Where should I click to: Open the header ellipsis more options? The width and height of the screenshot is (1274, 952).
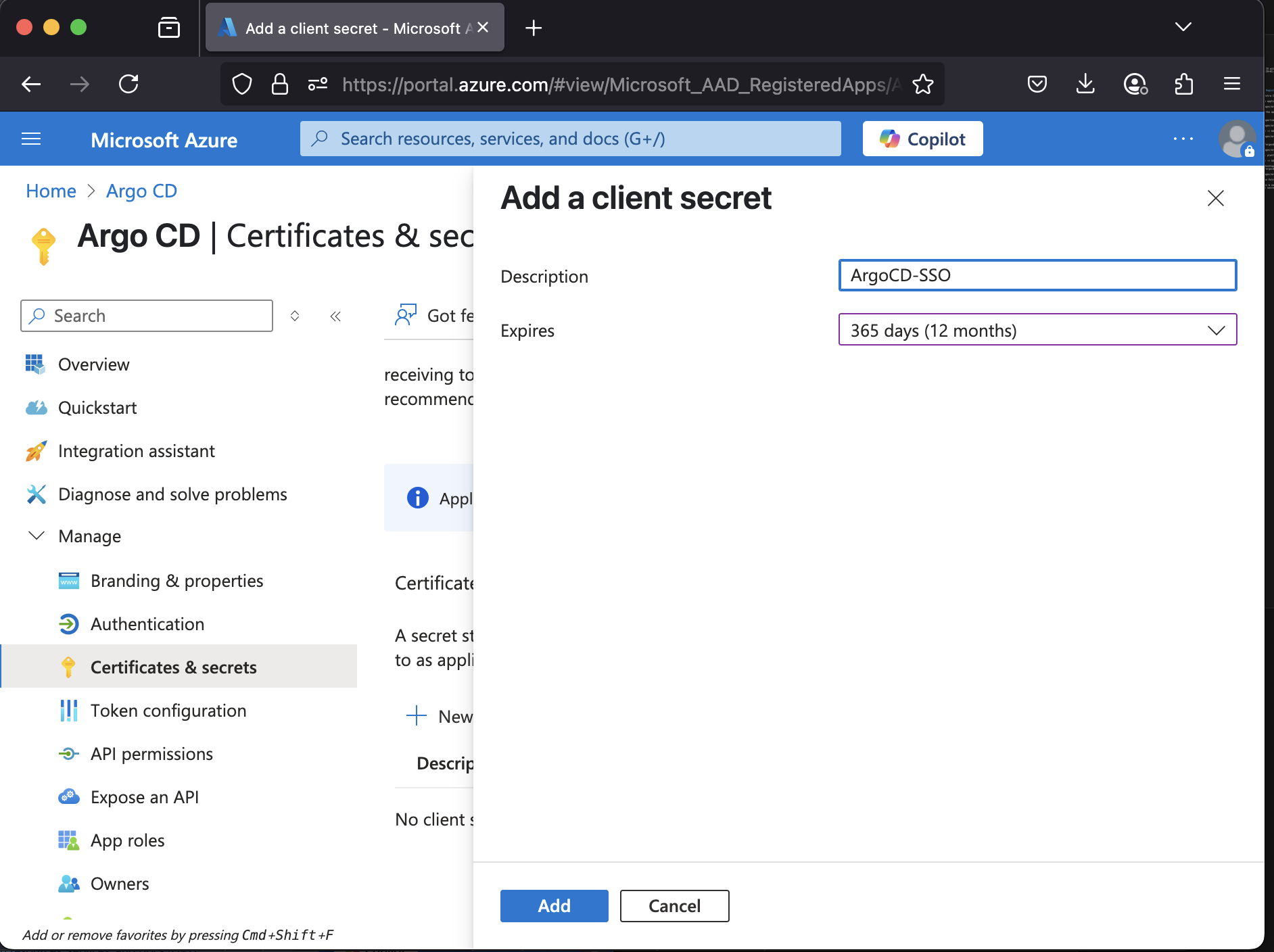pyautogui.click(x=1183, y=139)
